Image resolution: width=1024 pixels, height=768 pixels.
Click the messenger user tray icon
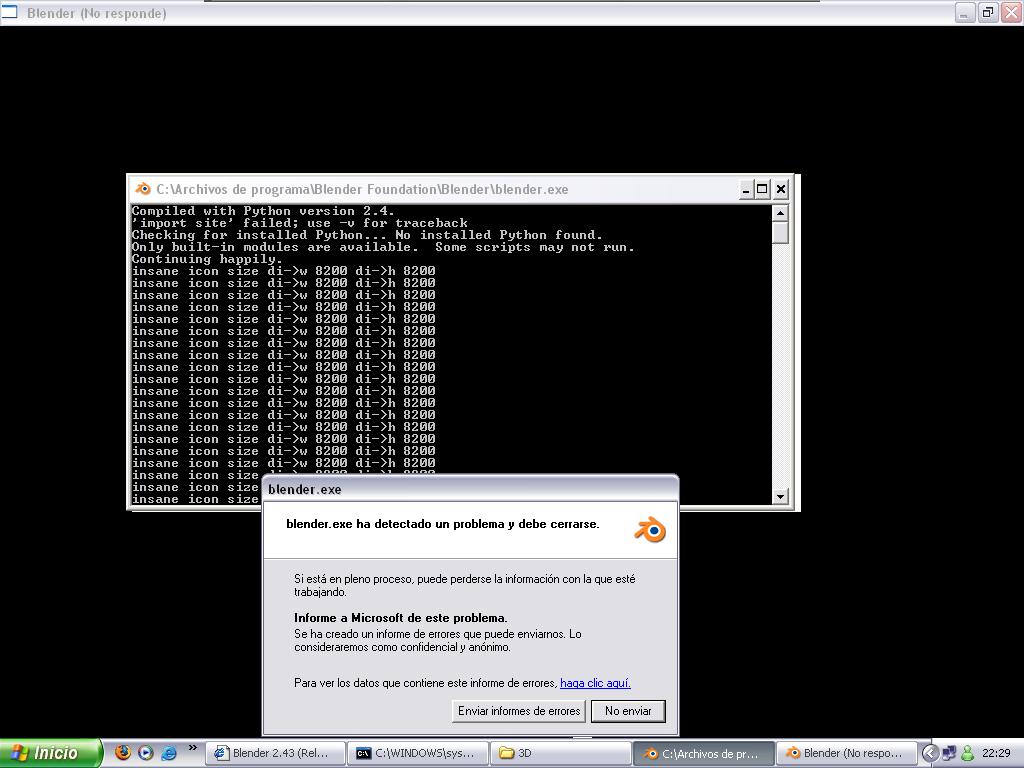968,753
